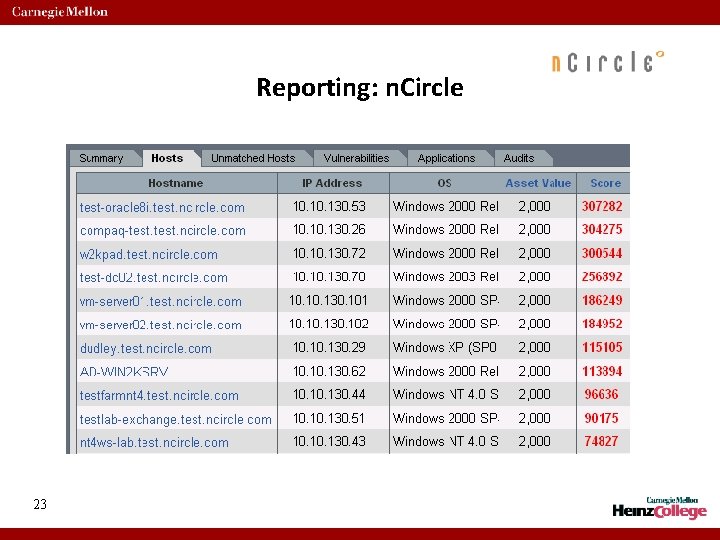Select IP address 10.10.130.29
The height and width of the screenshot is (540, 720).
(x=329, y=348)
